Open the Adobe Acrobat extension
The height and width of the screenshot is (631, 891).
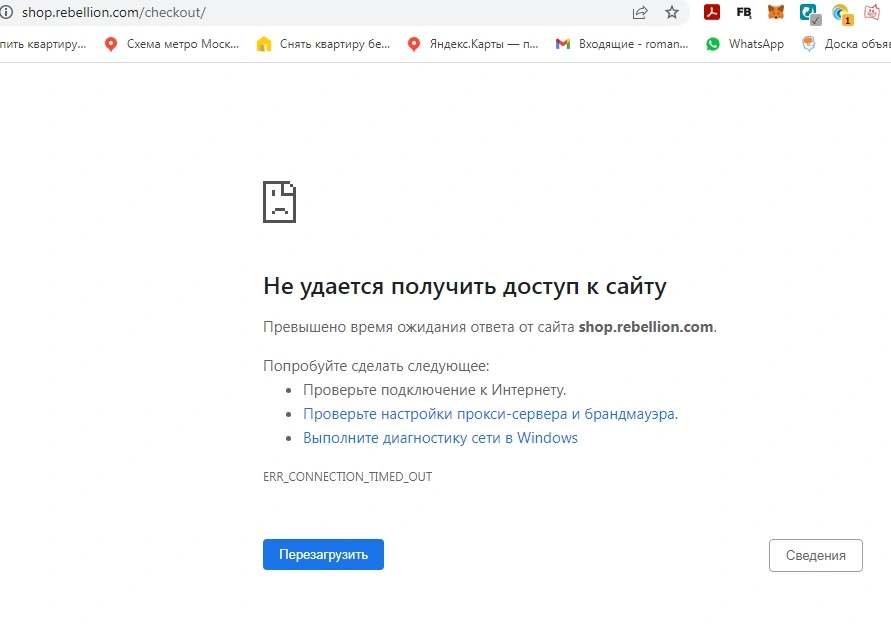(711, 12)
